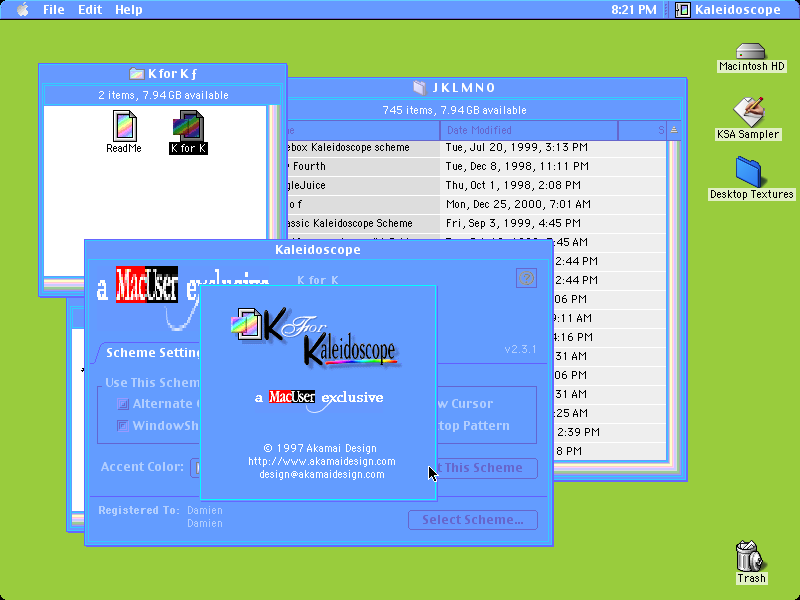800x600 pixels.
Task: Click the akamaidesign.com web address
Action: click(322, 461)
